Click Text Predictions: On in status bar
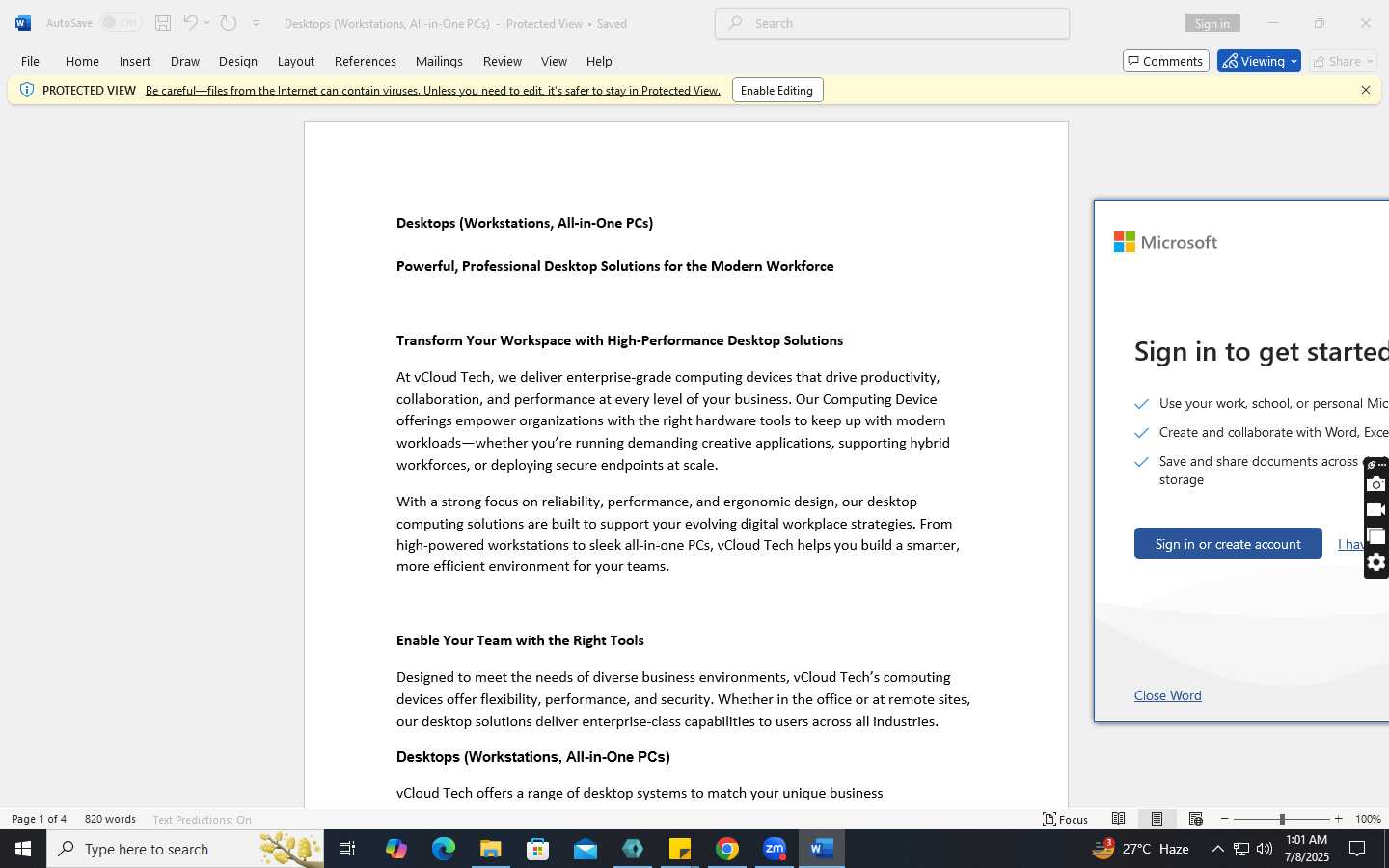 tap(202, 819)
